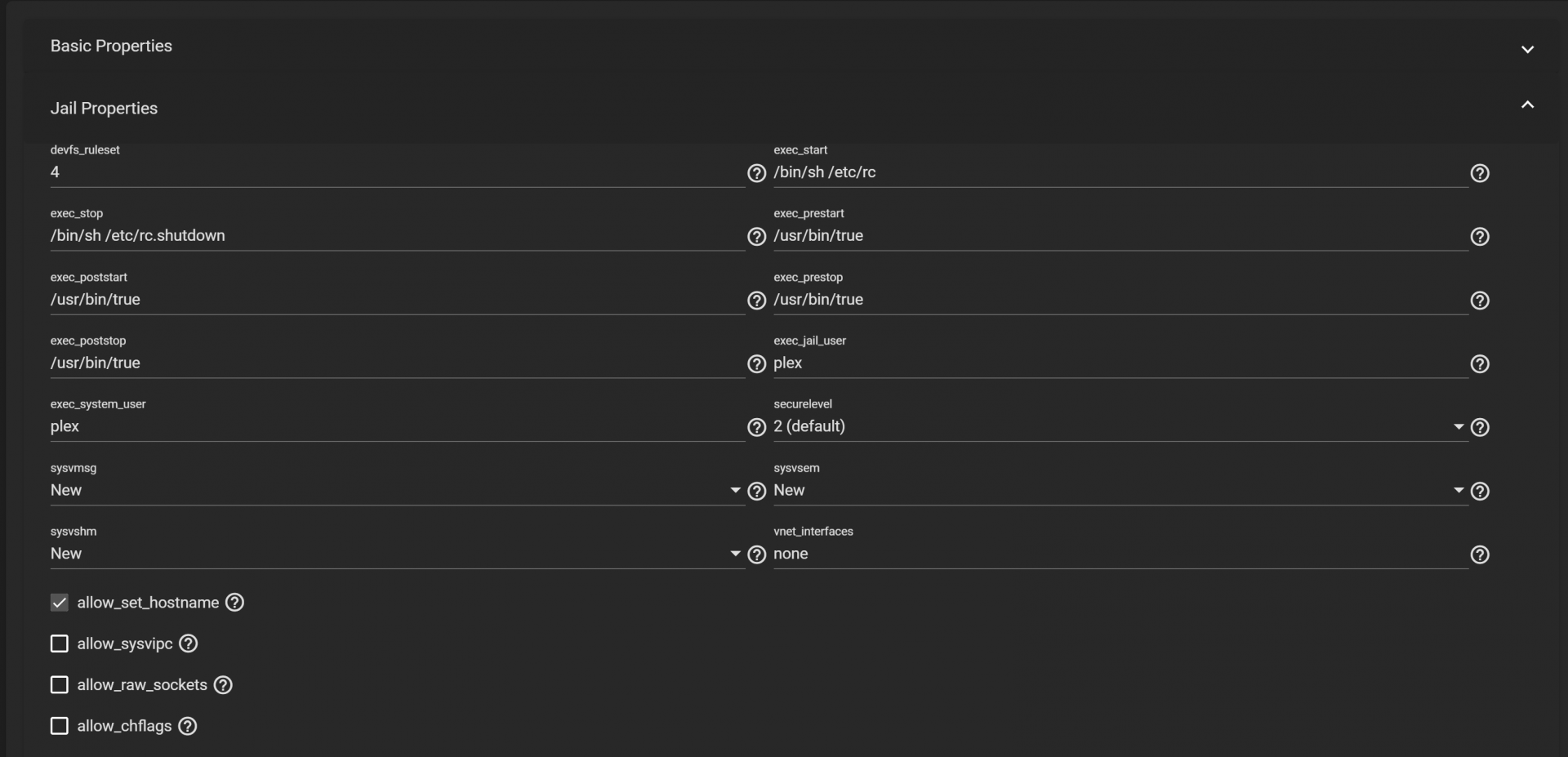1568x757 pixels.
Task: Focus the exec_system_user text field
Action: pyautogui.click(x=395, y=426)
